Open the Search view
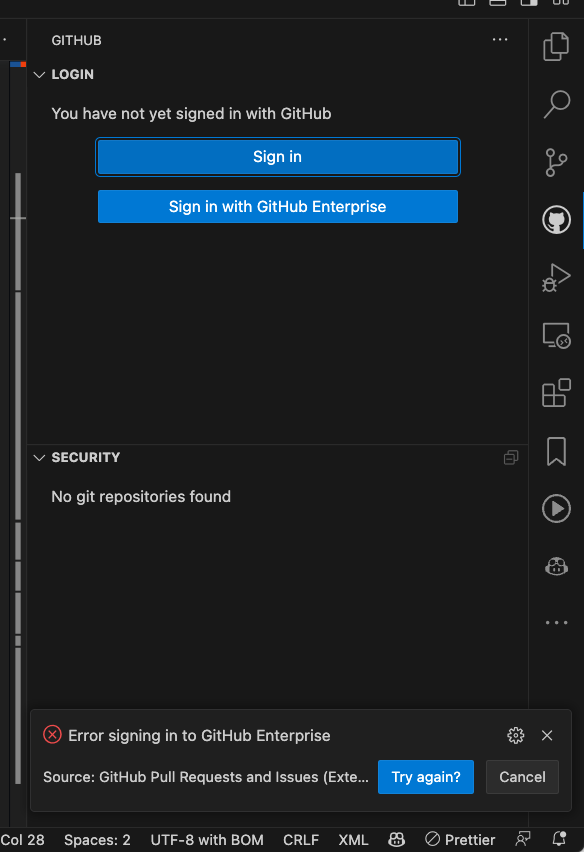This screenshot has height=852, width=584. [x=556, y=105]
